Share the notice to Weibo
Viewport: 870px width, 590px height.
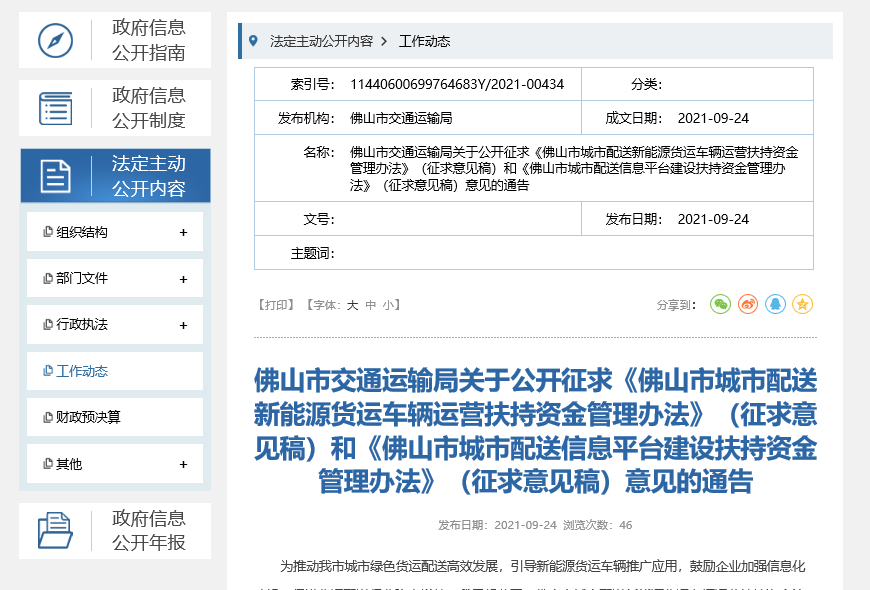[x=747, y=303]
